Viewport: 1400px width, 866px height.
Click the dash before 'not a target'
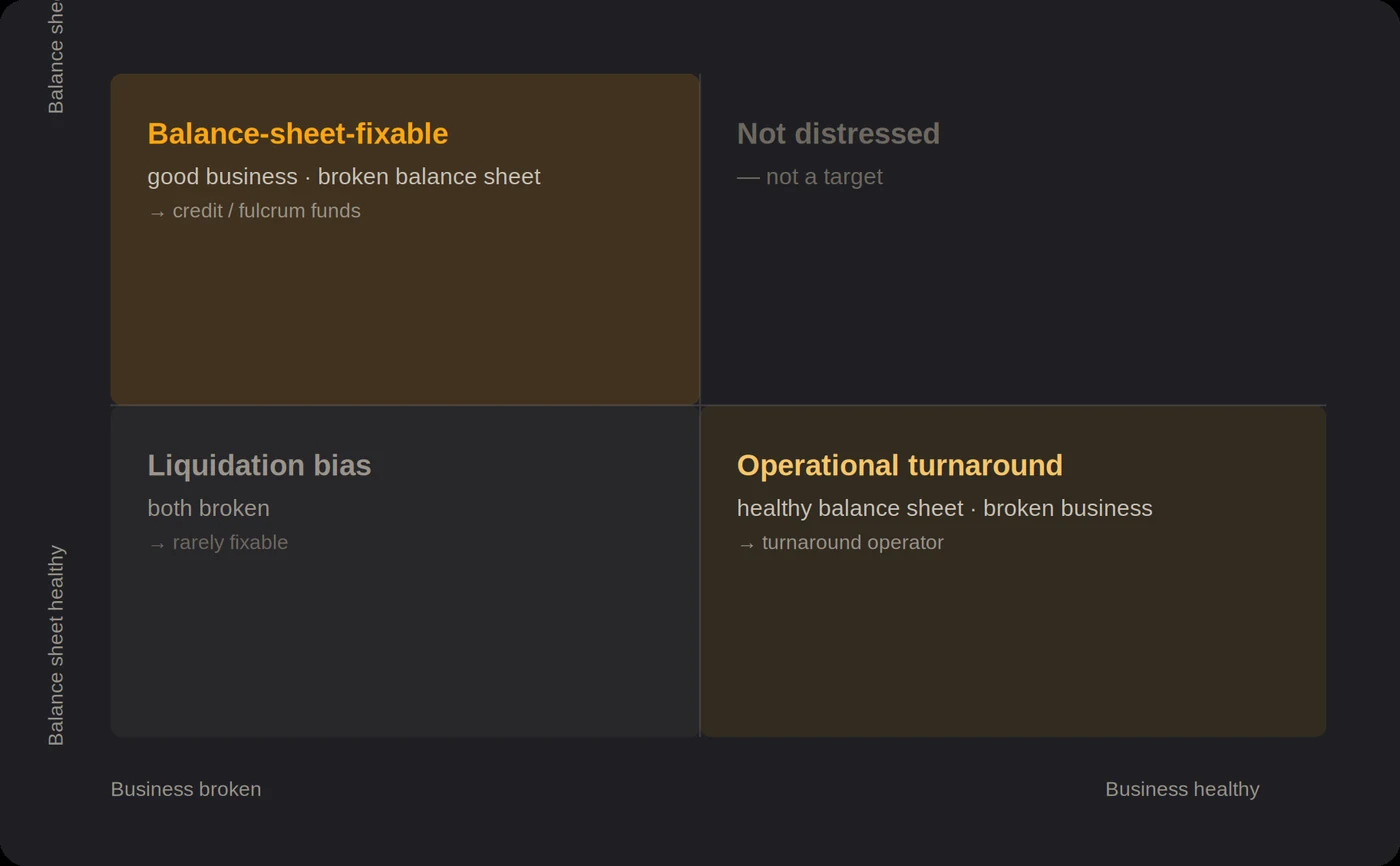pyautogui.click(x=748, y=177)
